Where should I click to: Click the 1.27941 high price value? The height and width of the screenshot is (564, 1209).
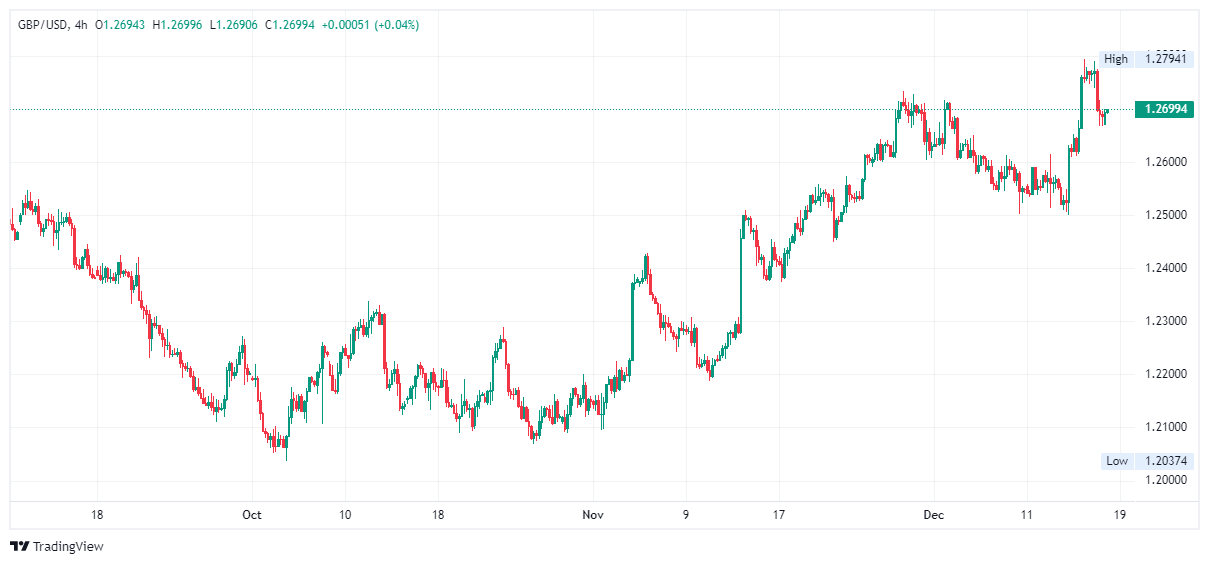(x=1165, y=59)
